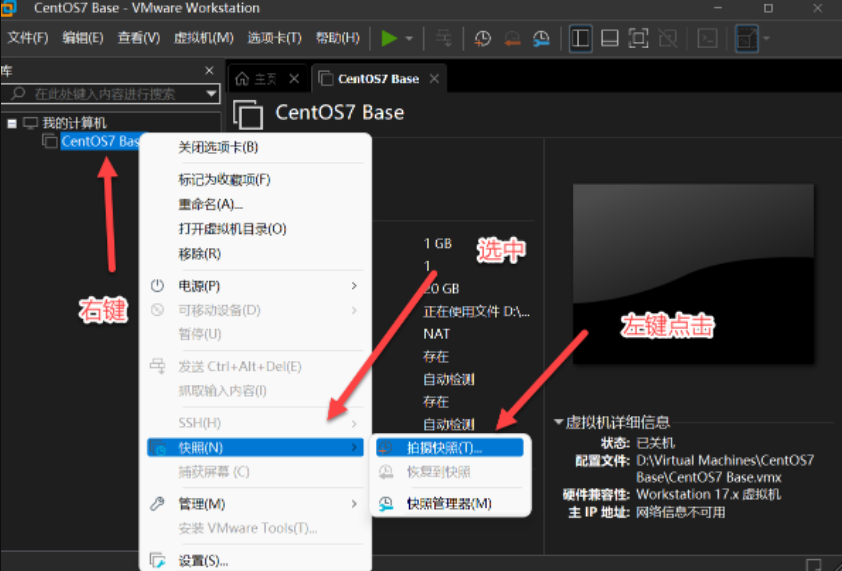Screen dimensions: 842x571
Task: Click the revert to snapshot toolbar icon
Action: (x=512, y=38)
